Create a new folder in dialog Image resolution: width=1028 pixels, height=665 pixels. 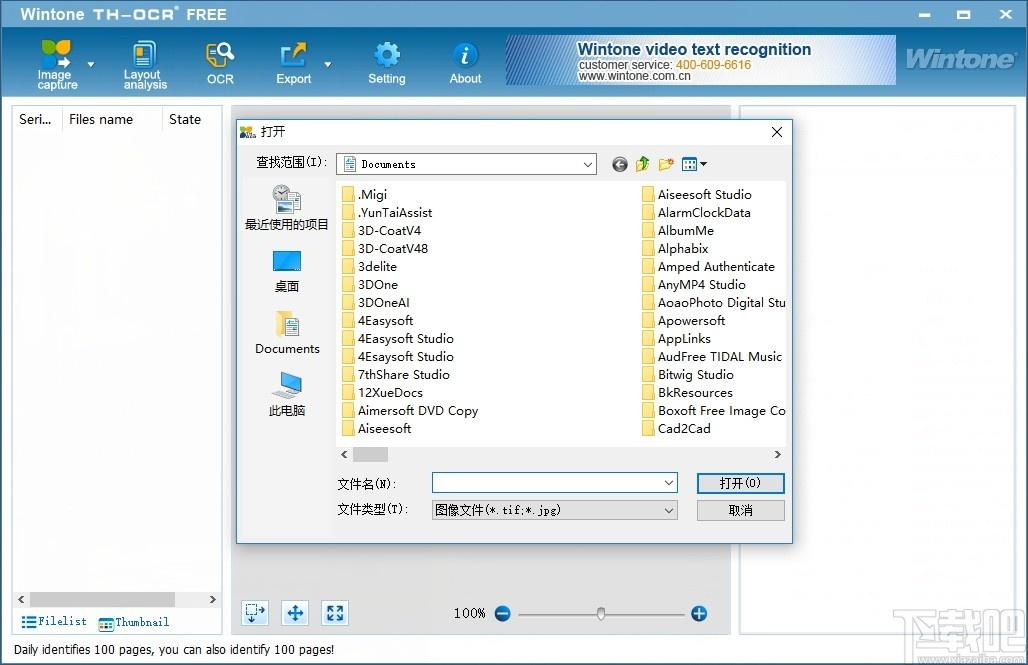click(x=666, y=164)
